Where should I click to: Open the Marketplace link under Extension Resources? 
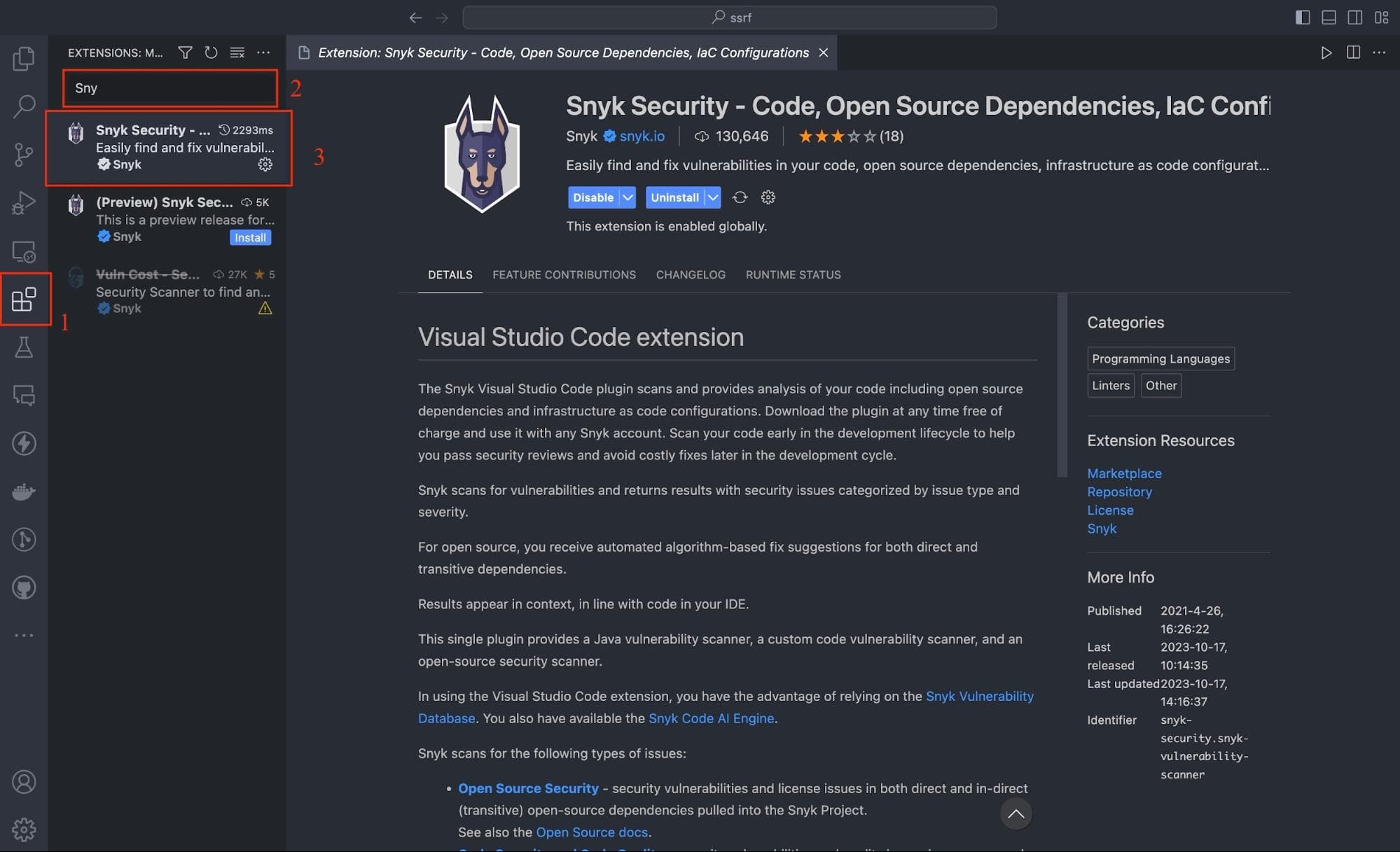[1124, 473]
